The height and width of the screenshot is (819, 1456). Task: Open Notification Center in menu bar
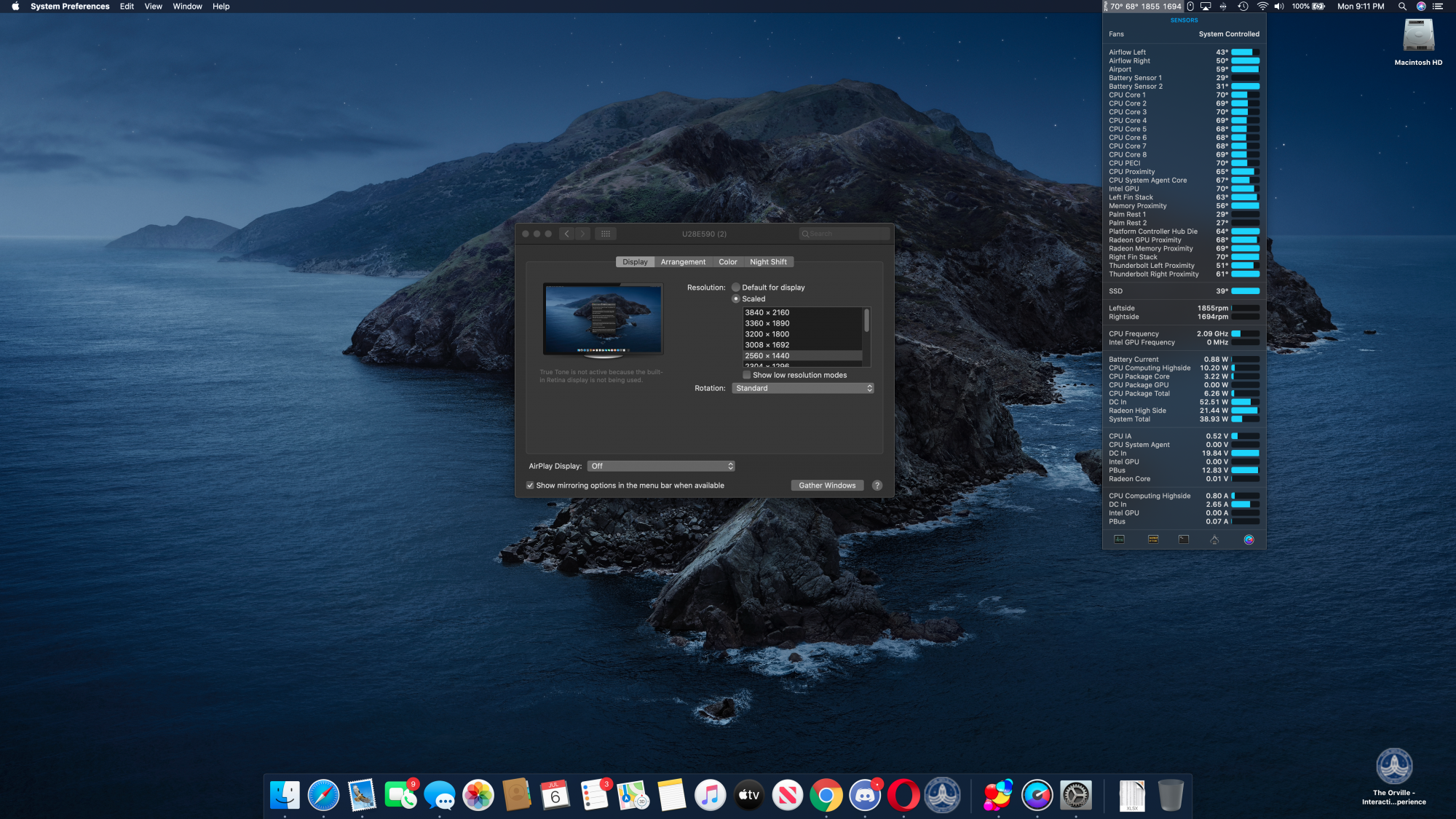coord(1438,7)
